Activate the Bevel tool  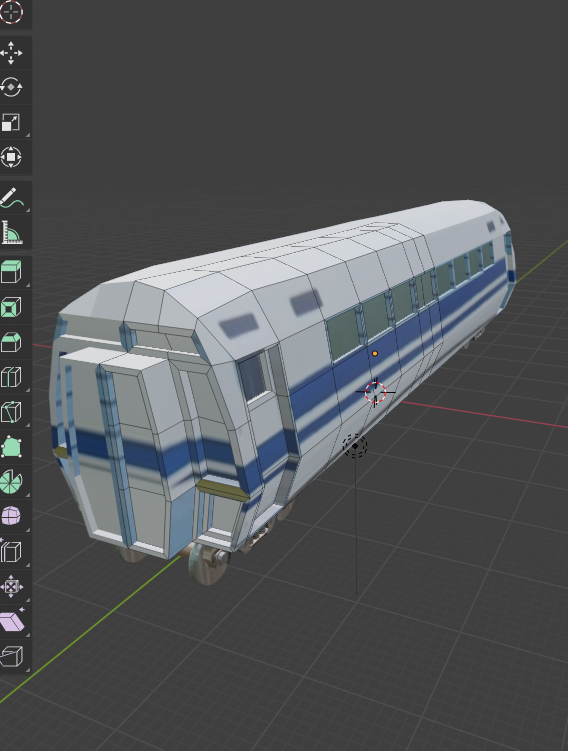[x=11, y=342]
